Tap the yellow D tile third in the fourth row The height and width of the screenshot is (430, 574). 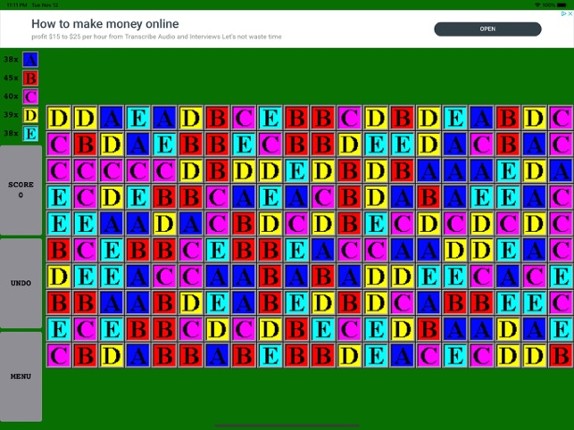click(112, 197)
